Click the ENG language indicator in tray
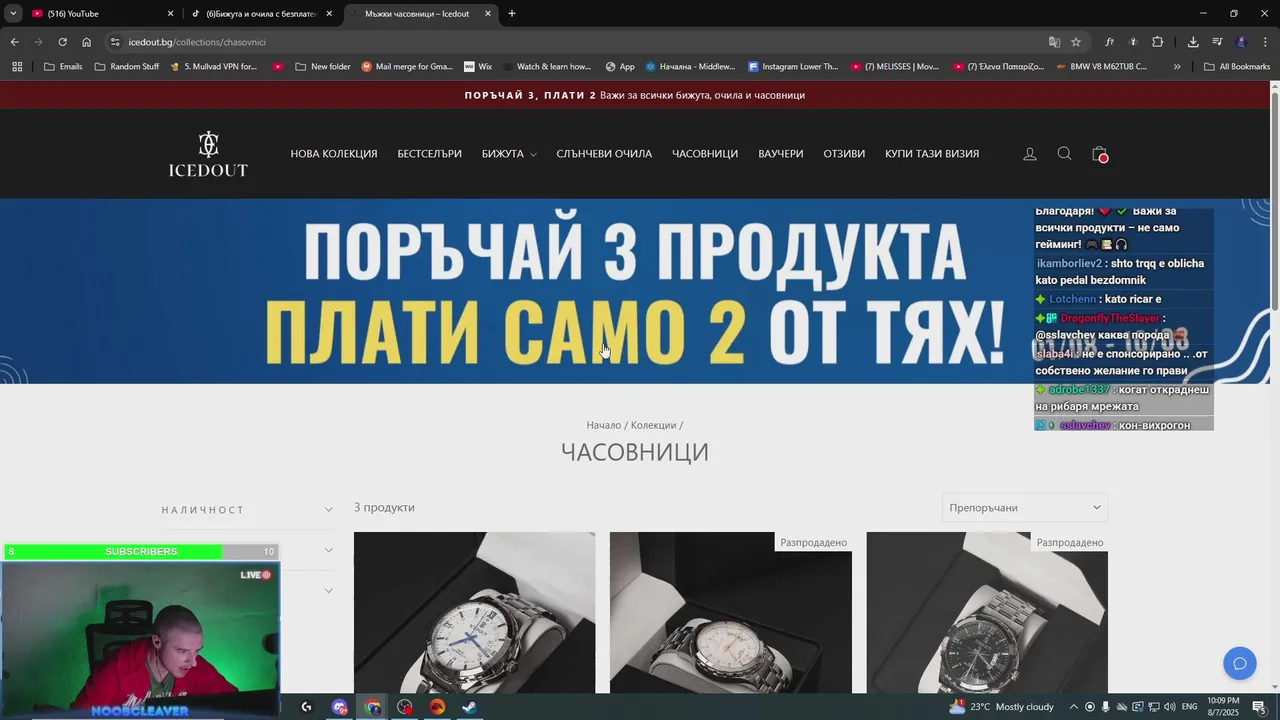This screenshot has width=1280, height=720. (1189, 707)
